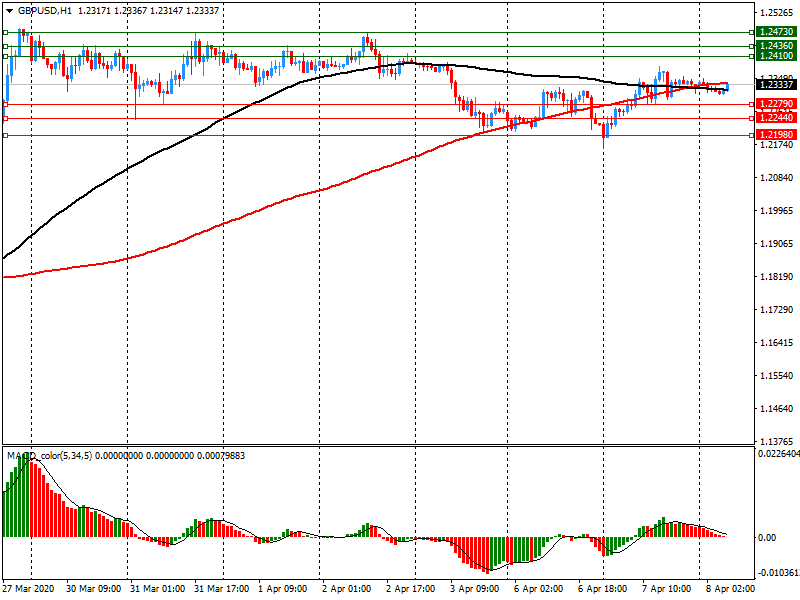Click the 8 Apr 02:00 time label
This screenshot has width=800, height=600.
point(730,590)
